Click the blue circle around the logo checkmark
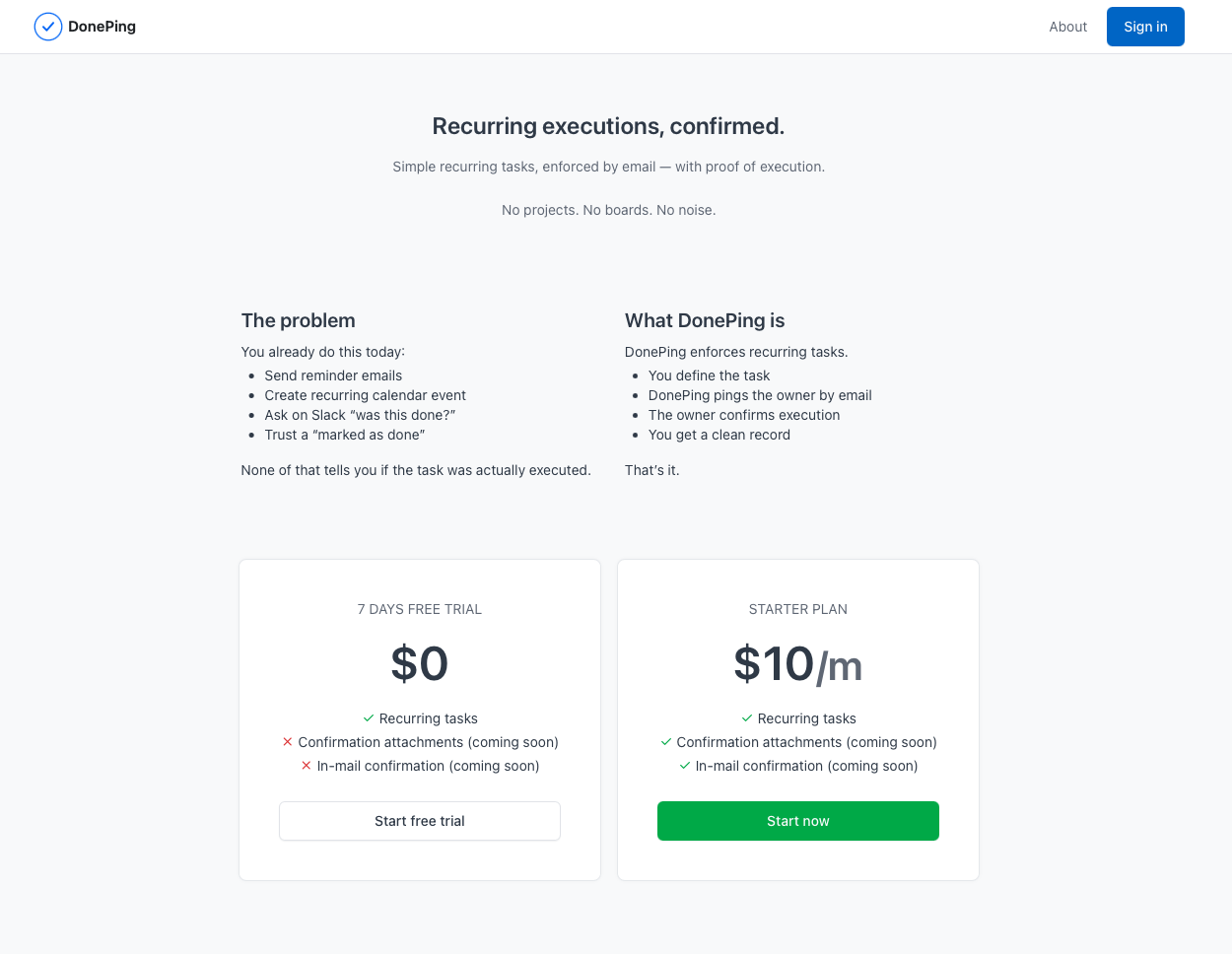This screenshot has height=954, width=1232. 47,27
